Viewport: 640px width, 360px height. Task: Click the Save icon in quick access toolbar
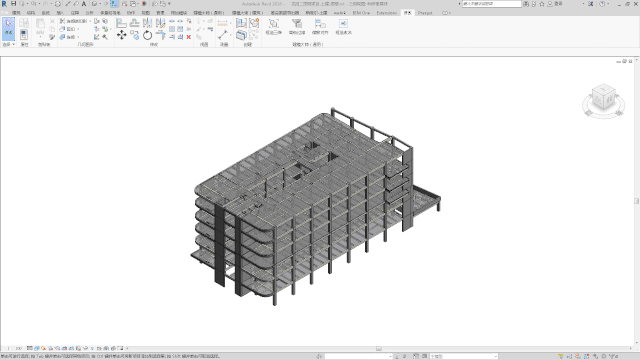point(13,4)
